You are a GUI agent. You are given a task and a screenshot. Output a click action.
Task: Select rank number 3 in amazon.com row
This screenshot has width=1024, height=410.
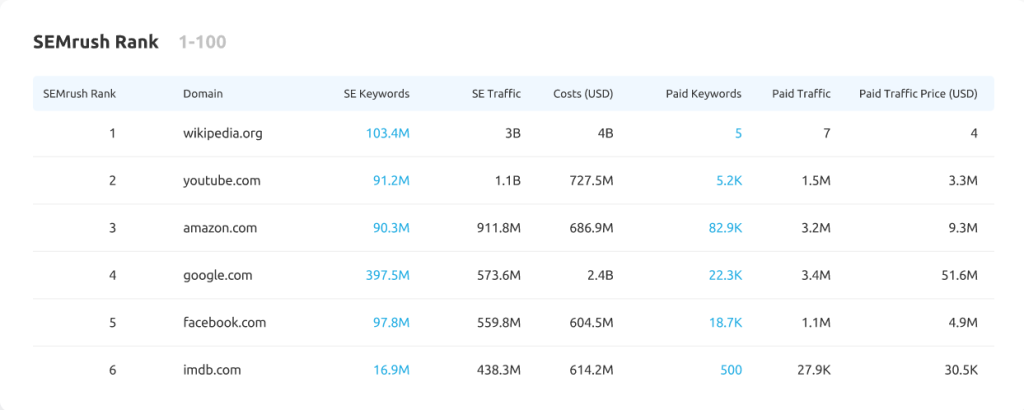click(112, 229)
